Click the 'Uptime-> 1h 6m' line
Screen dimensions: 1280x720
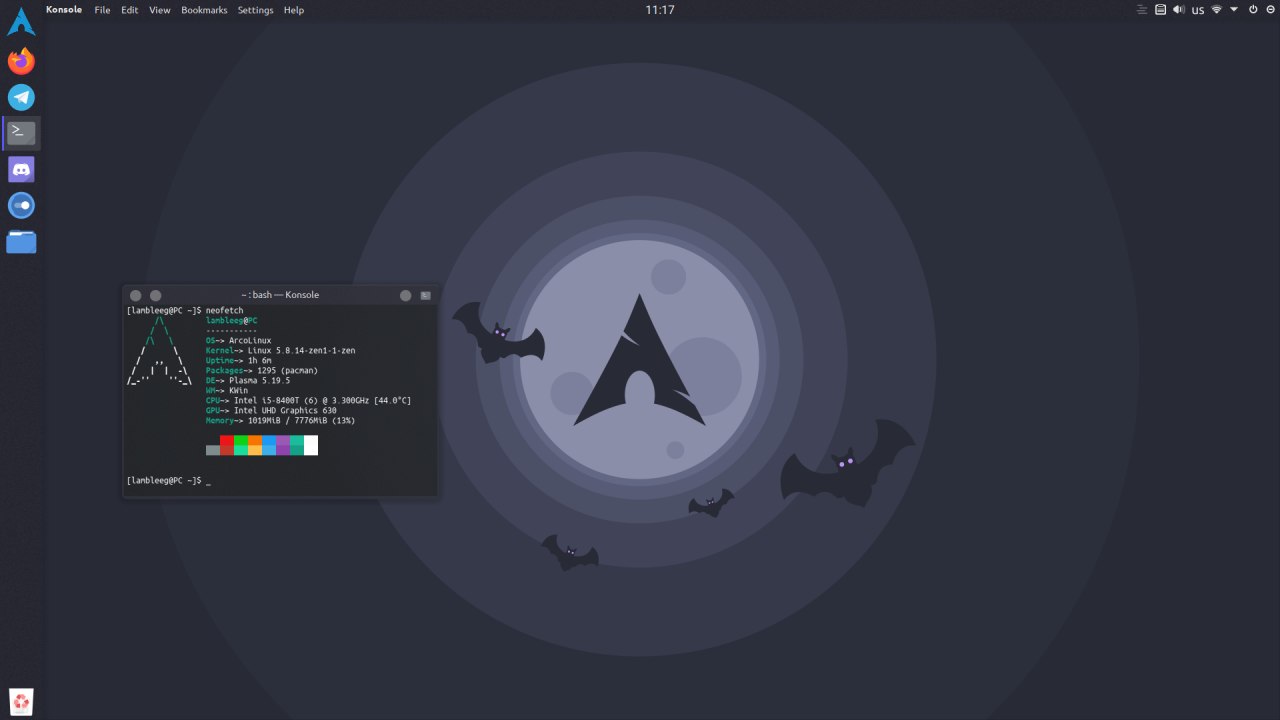pos(239,361)
